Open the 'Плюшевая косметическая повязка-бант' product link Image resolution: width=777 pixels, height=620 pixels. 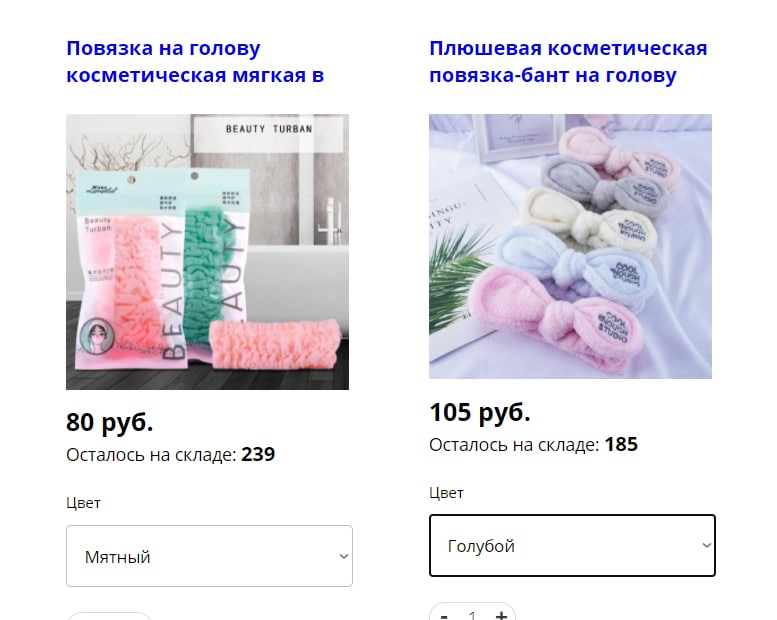pos(568,62)
